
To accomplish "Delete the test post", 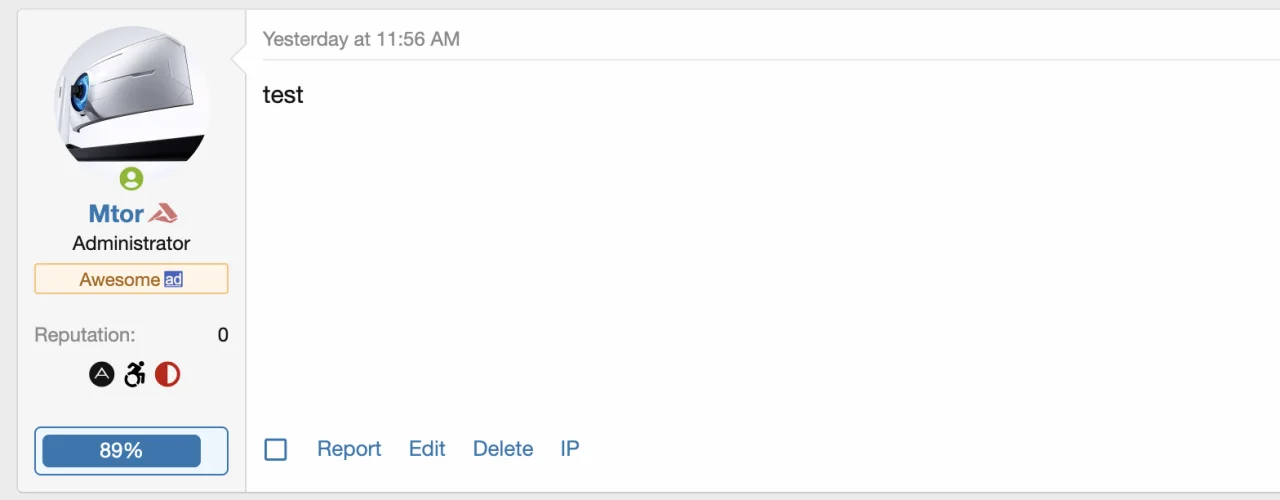I will pos(503,449).
